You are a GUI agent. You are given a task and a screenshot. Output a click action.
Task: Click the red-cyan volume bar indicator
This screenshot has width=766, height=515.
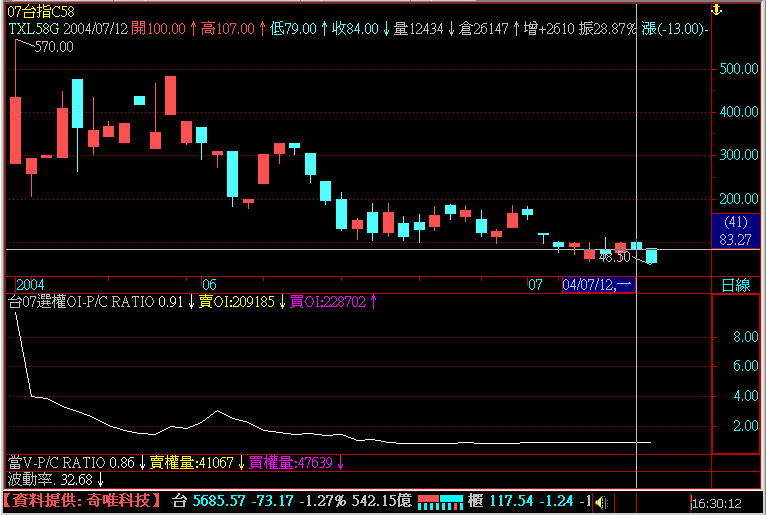pyautogui.click(x=440, y=500)
